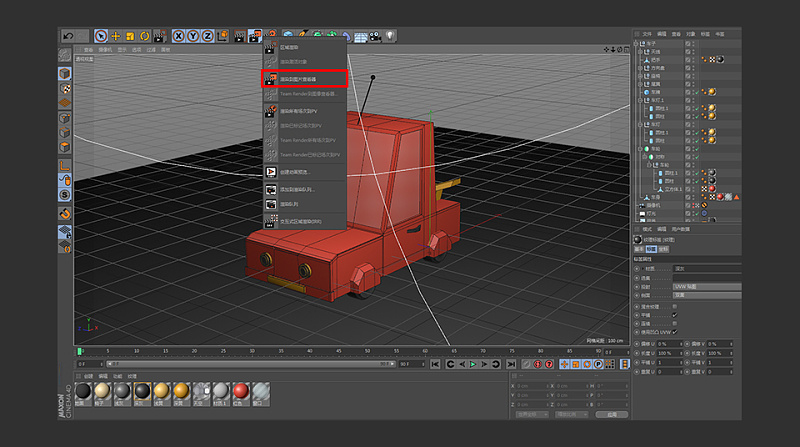Collapse the 车灯.1 group expander

(x=640, y=100)
